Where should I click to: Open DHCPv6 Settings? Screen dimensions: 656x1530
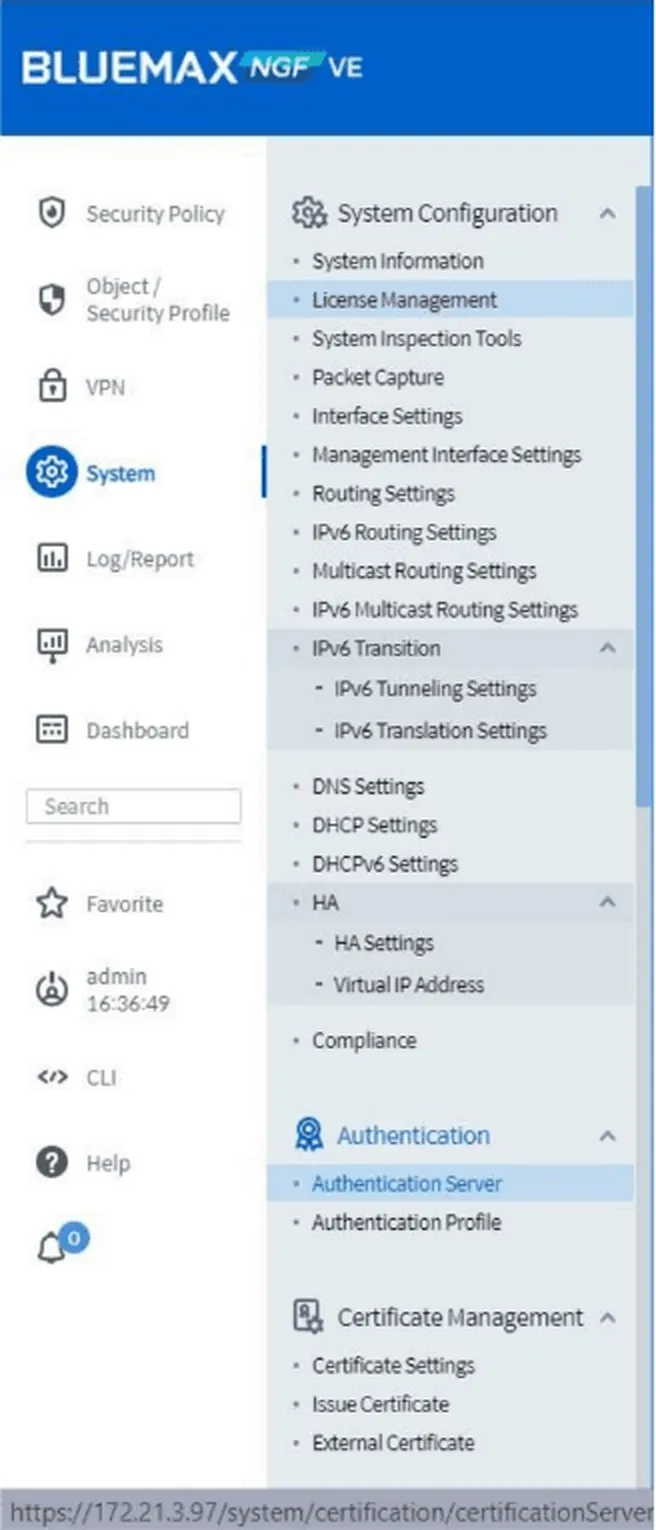[x=385, y=864]
